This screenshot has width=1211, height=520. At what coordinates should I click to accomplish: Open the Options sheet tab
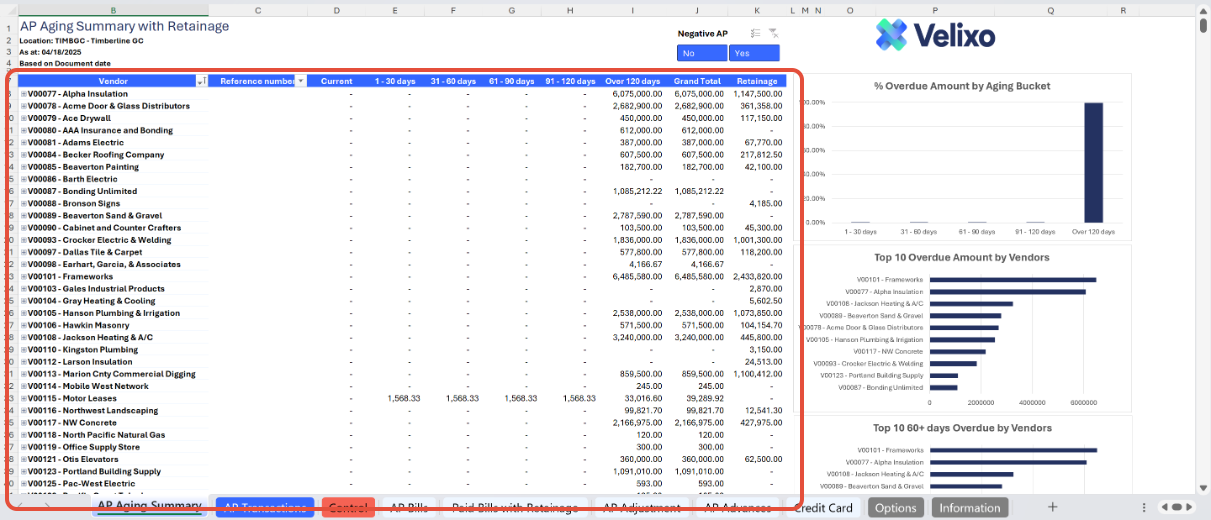point(896,507)
